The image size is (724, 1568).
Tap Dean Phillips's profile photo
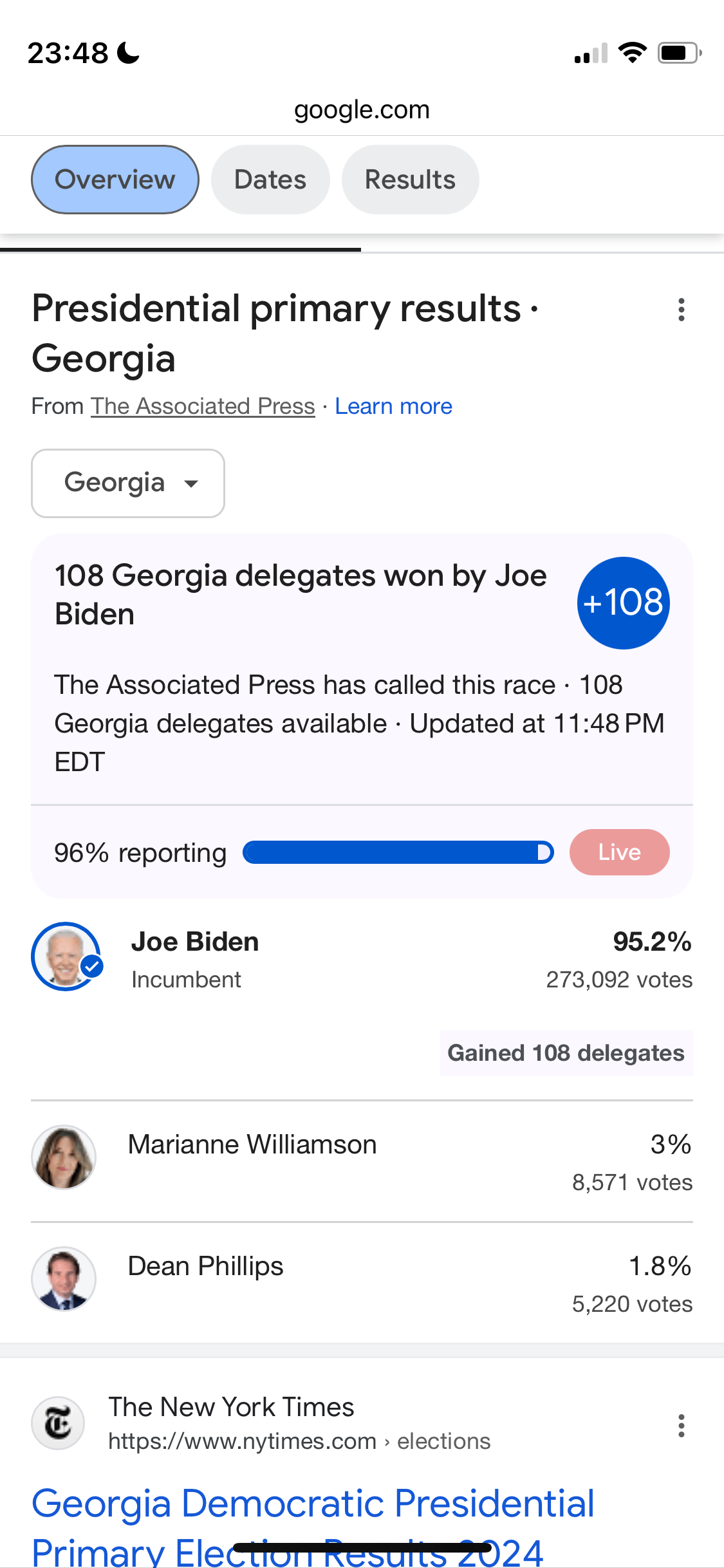64,1278
